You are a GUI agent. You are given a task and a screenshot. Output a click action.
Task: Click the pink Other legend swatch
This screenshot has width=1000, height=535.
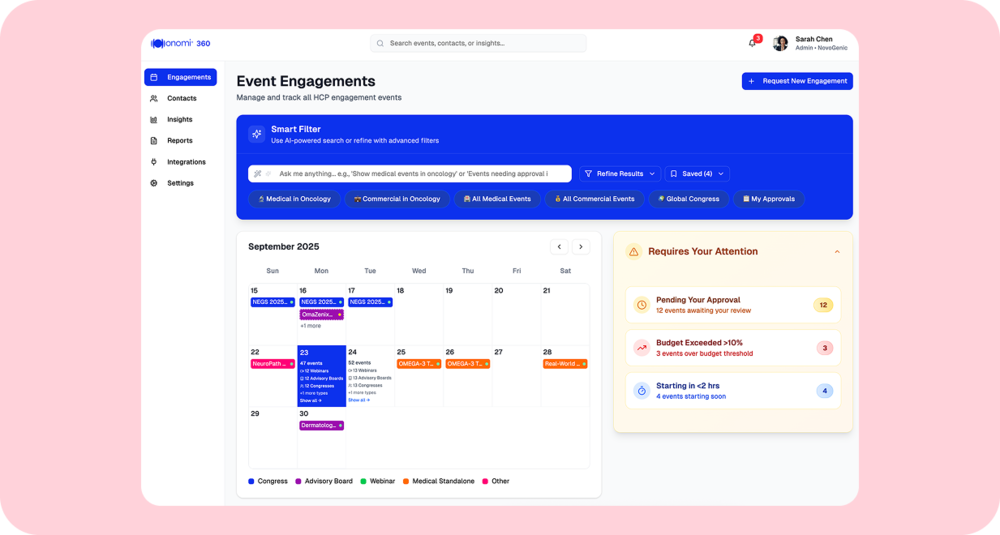tap(485, 481)
